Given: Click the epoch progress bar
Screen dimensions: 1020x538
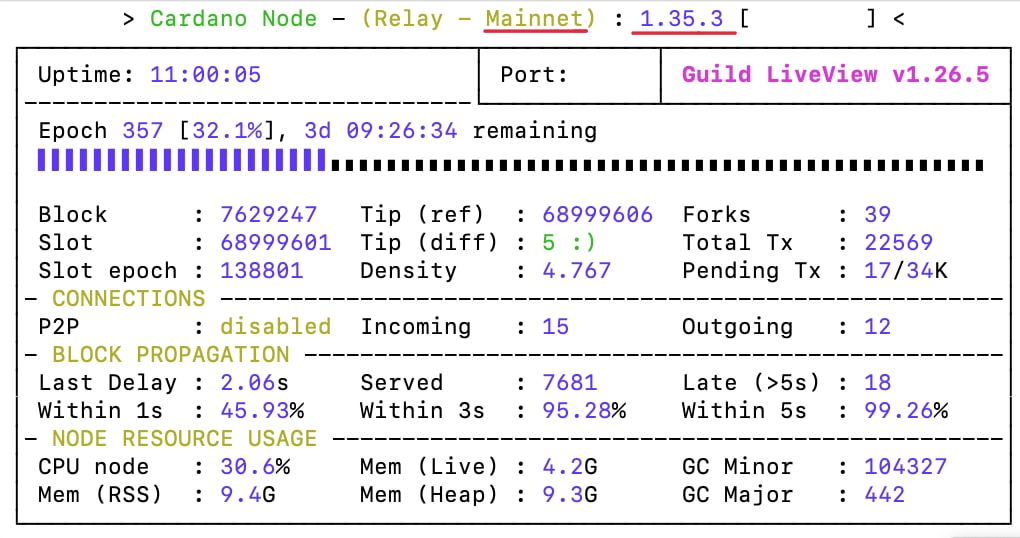Looking at the screenshot, I should point(511,161).
